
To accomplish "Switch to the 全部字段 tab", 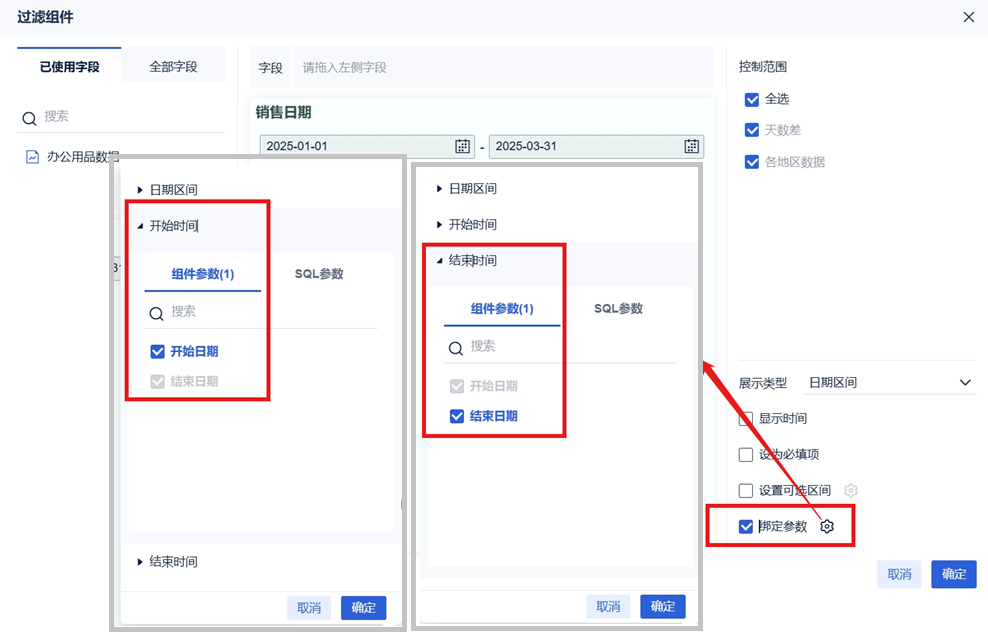I will tap(173, 67).
